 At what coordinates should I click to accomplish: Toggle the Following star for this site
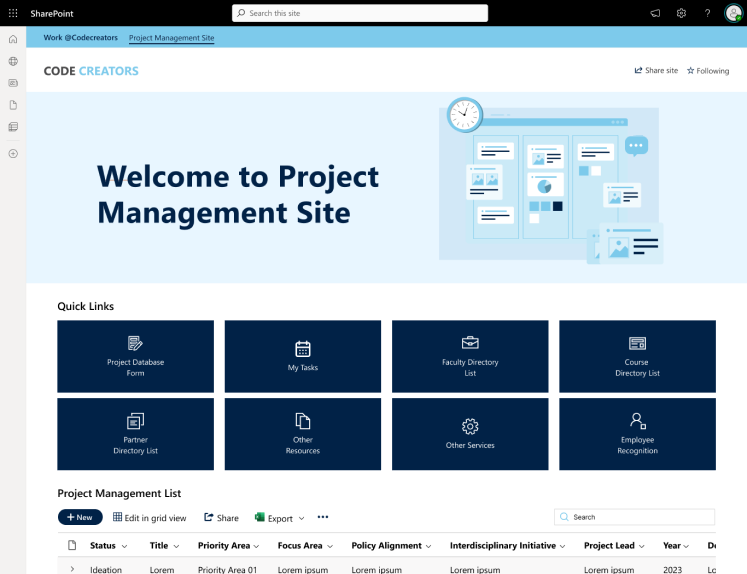click(708, 71)
